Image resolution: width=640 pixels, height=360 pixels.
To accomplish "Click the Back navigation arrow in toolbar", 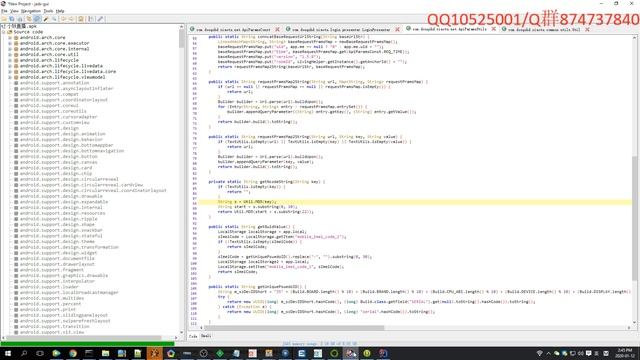I will [63, 19].
